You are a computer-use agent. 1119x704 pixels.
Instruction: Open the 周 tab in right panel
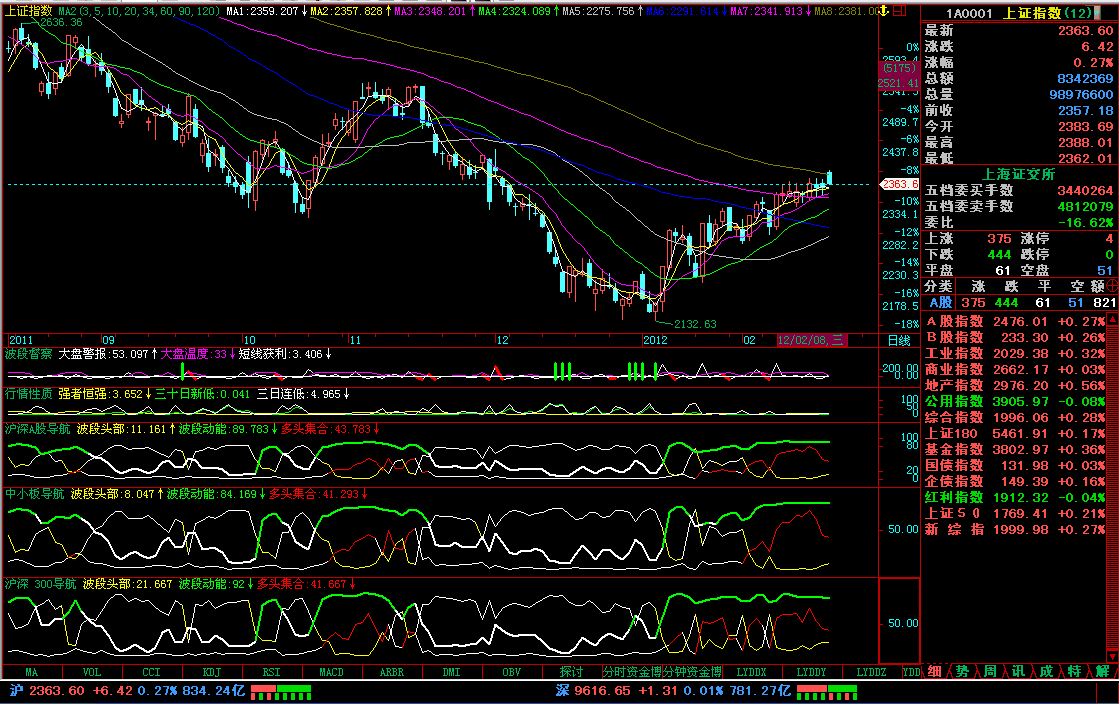(x=990, y=671)
